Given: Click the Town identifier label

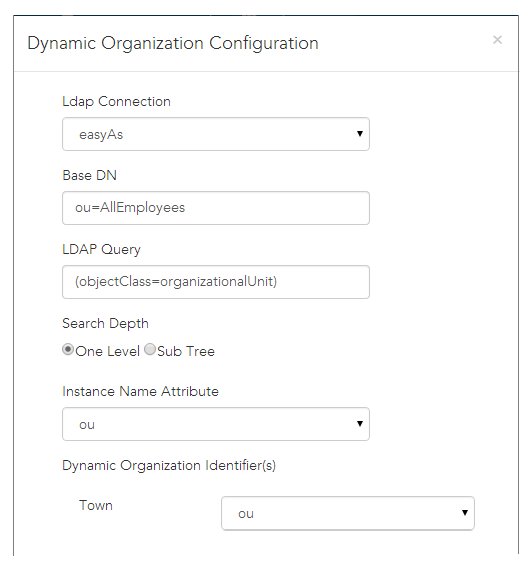Looking at the screenshot, I should 96,505.
